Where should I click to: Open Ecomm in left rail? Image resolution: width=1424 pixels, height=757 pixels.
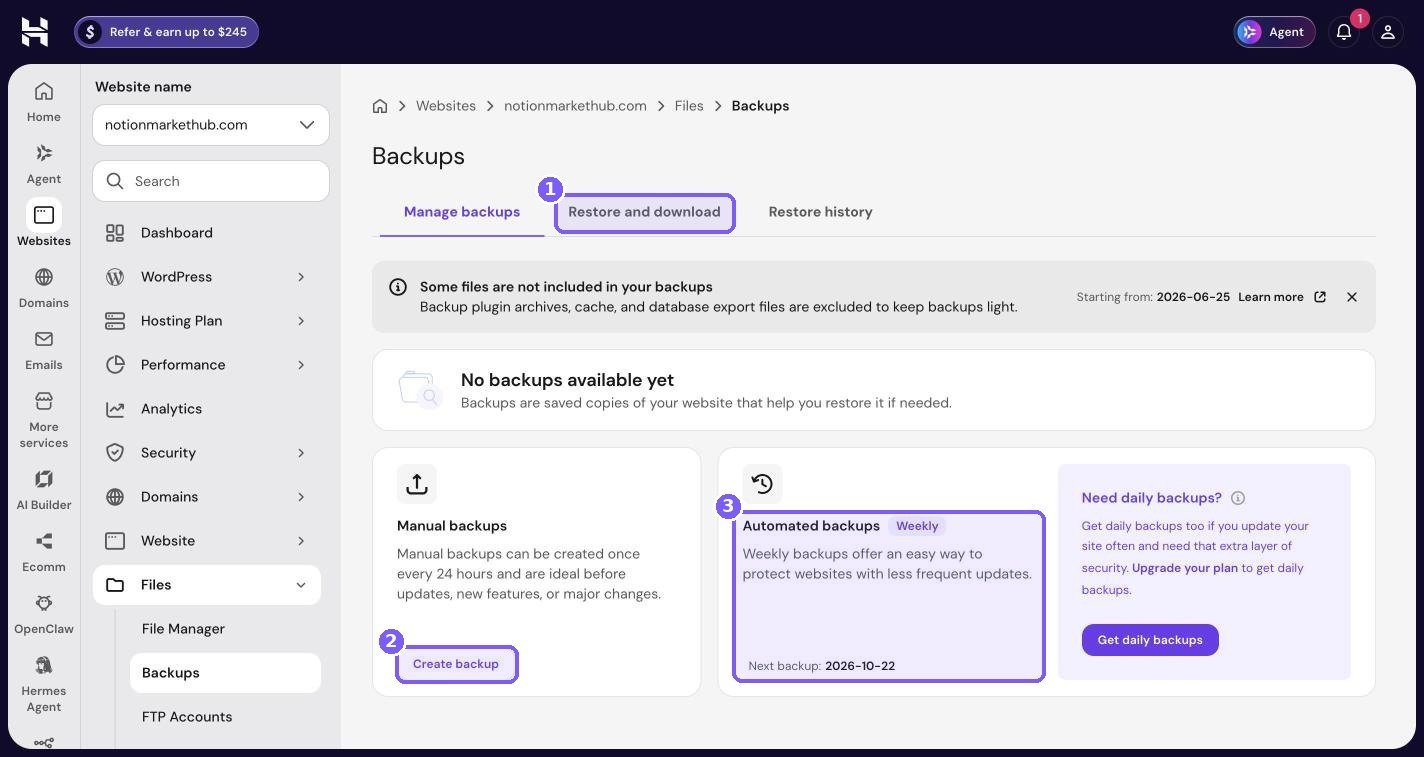coord(44,552)
